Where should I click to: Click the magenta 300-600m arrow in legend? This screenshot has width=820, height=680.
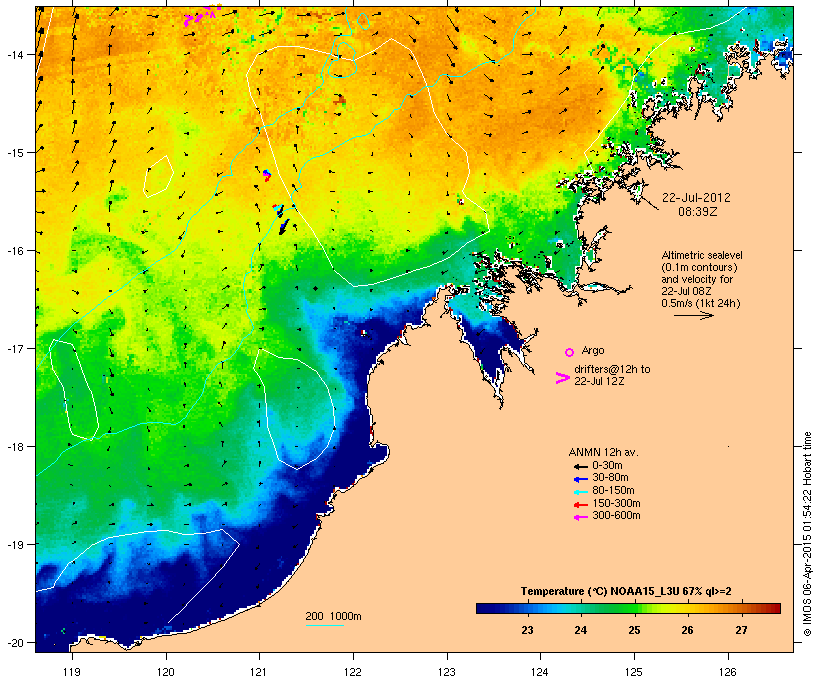click(x=580, y=517)
